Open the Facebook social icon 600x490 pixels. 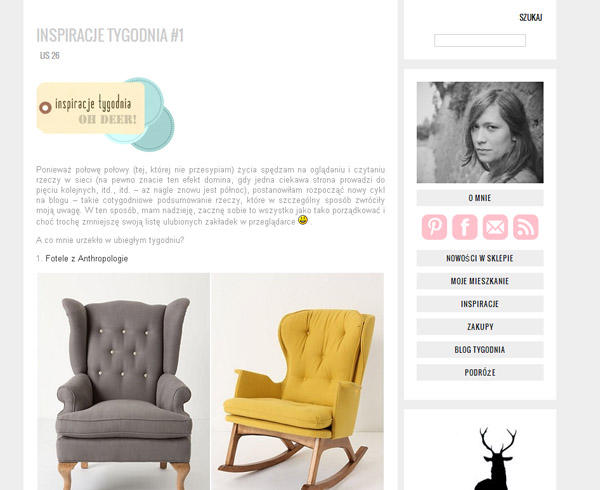pos(465,227)
